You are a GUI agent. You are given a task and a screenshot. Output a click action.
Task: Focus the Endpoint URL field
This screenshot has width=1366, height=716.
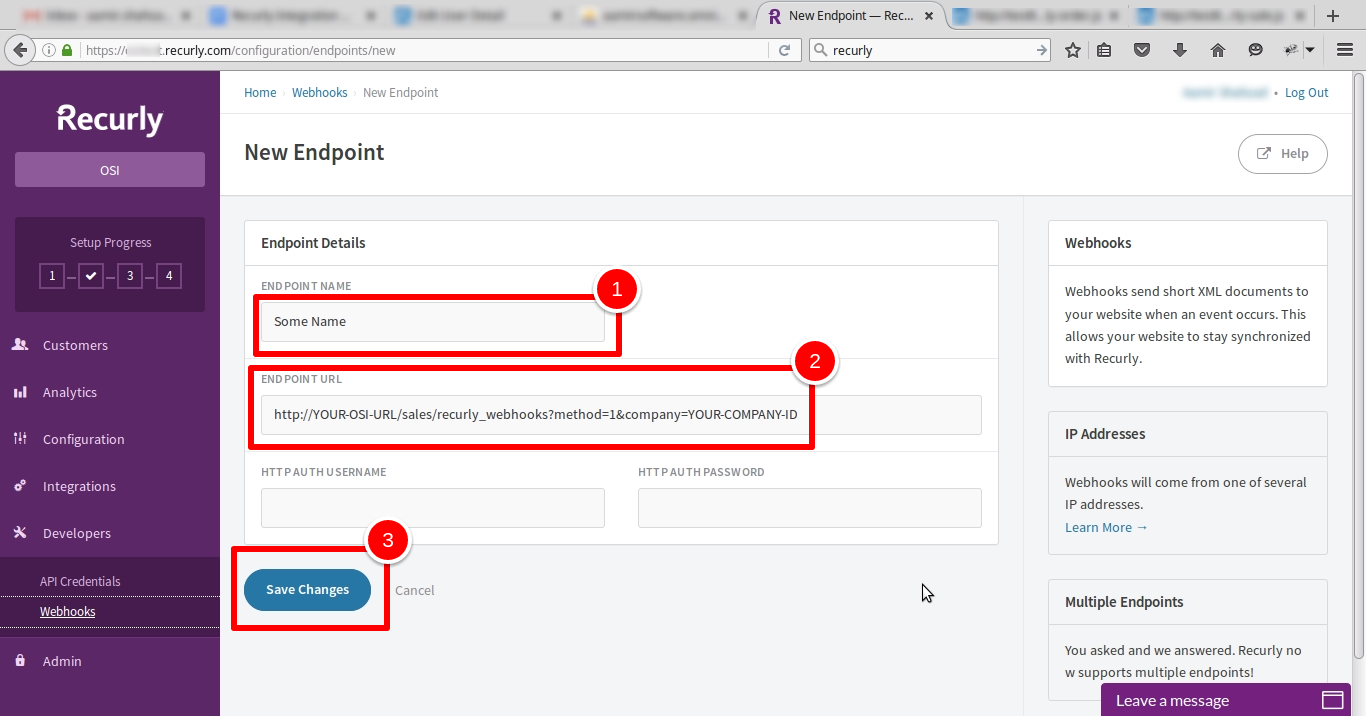[x=621, y=415]
